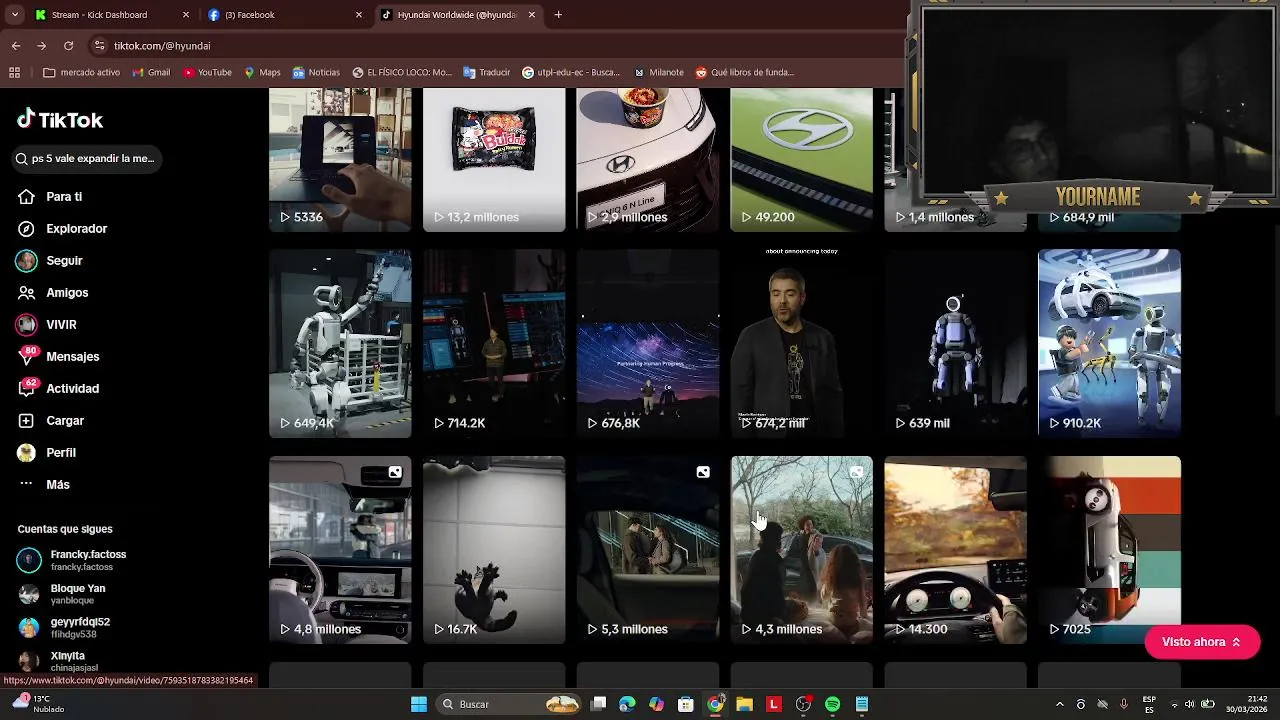The width and height of the screenshot is (1280, 720).
Task: Open the weather widget 13°C Nublado
Action: (x=37, y=704)
